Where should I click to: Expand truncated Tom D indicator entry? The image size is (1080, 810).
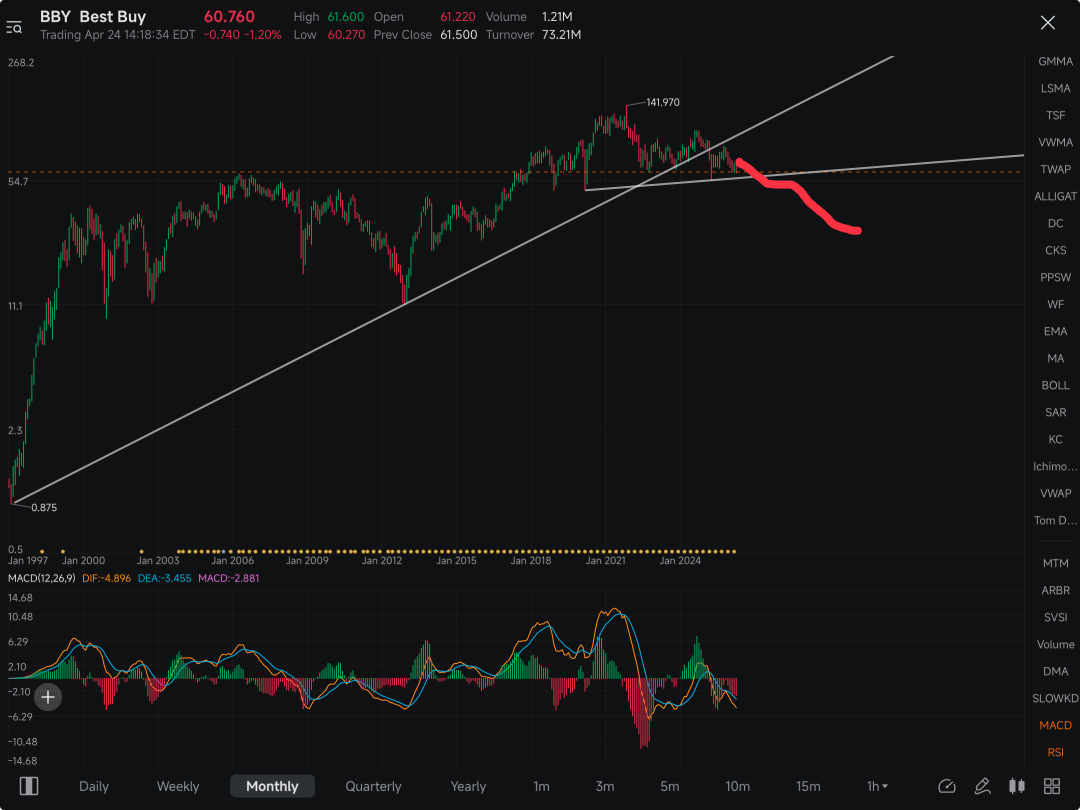coord(1055,520)
